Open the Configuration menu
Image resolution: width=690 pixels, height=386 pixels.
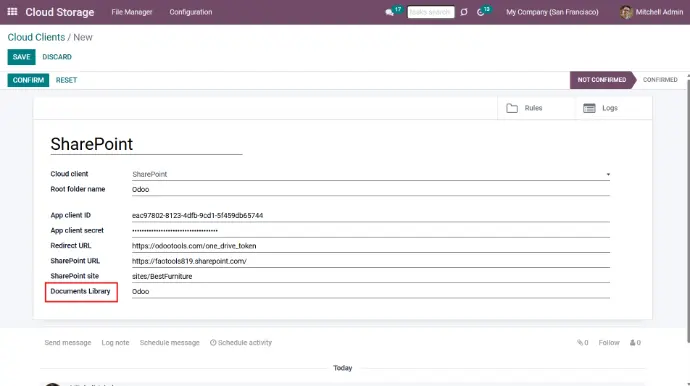(x=191, y=12)
